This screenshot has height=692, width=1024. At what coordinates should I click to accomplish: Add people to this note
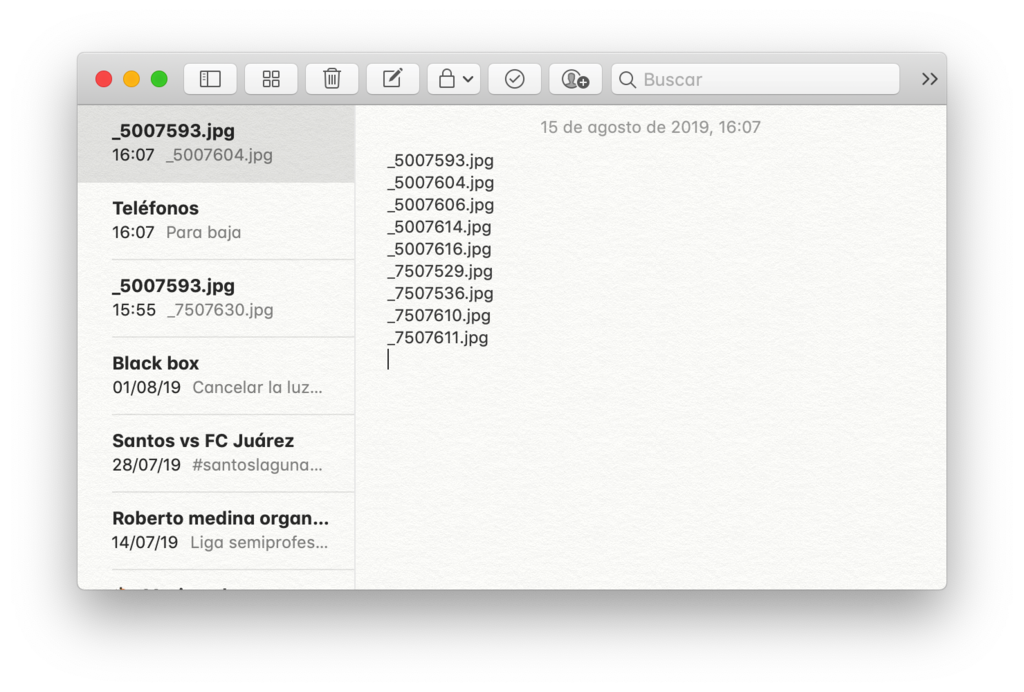(575, 79)
